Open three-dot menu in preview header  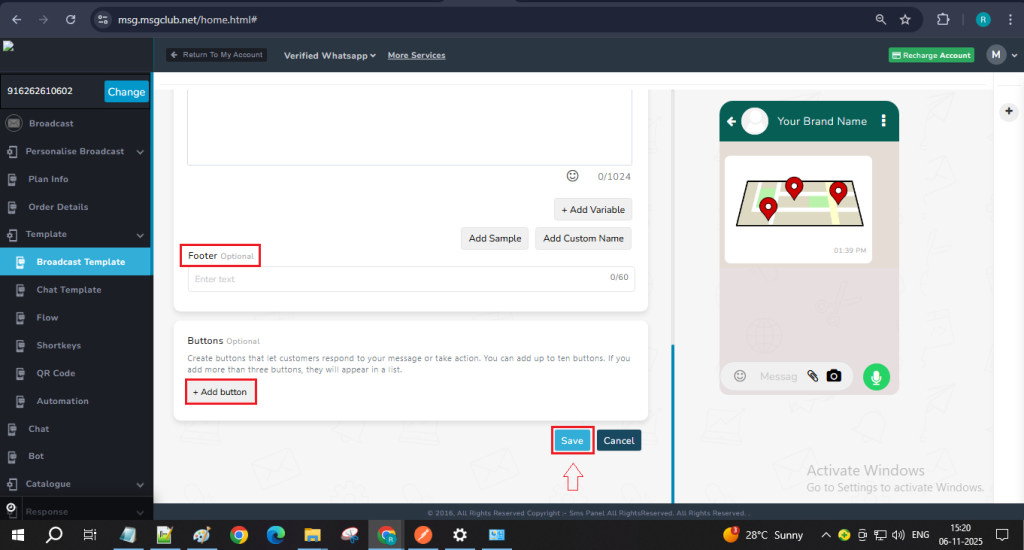point(883,121)
